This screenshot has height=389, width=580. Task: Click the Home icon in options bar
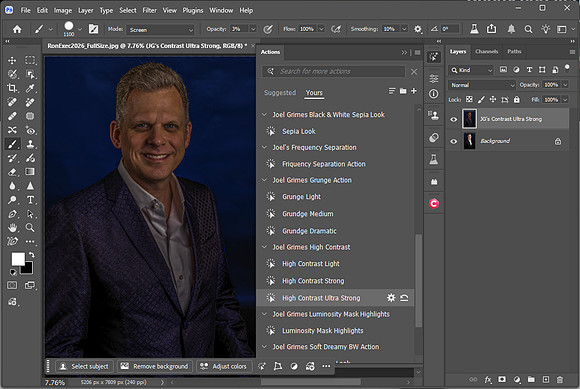(17, 29)
